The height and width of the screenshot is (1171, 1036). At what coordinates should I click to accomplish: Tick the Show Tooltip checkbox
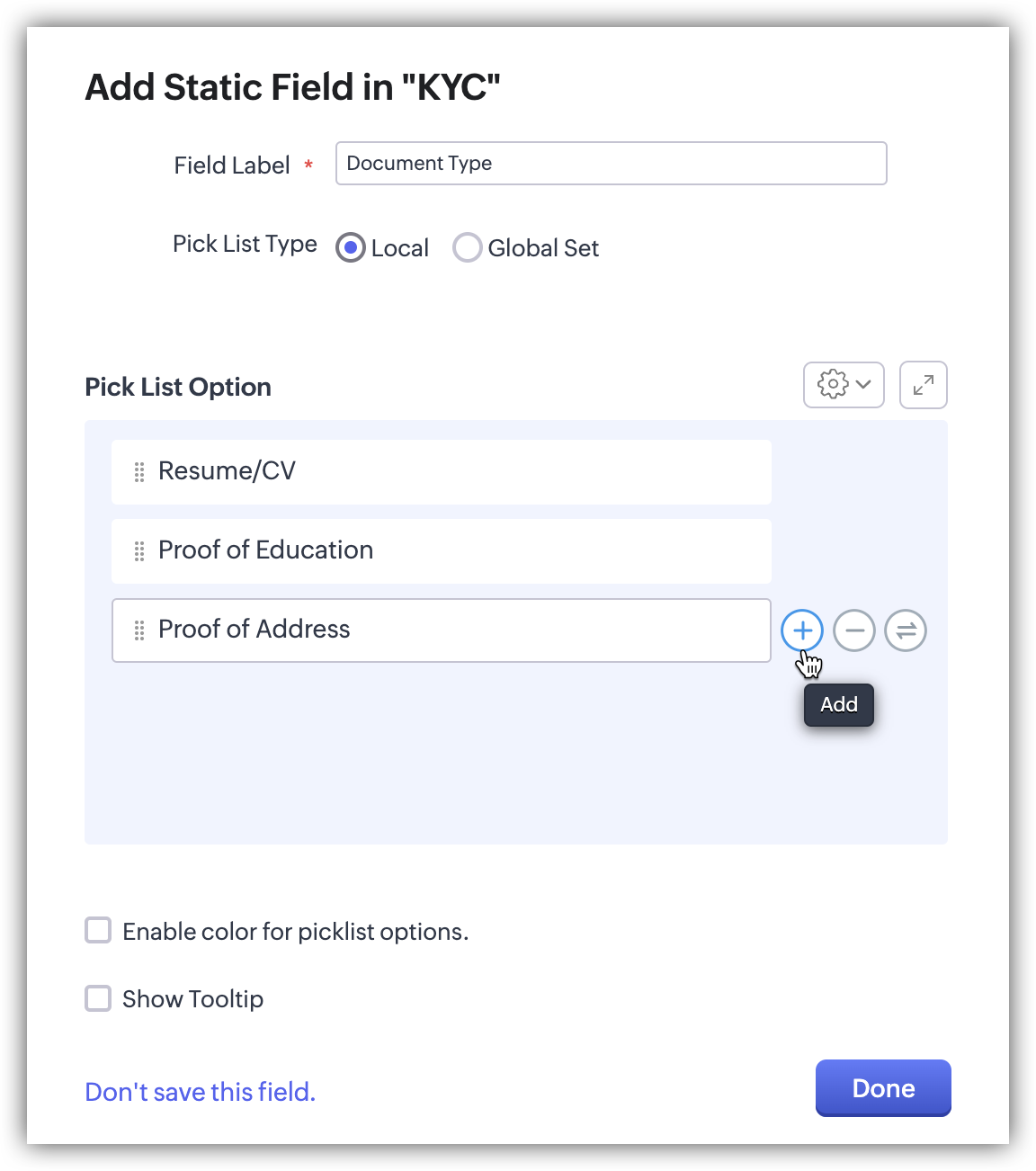[x=98, y=998]
